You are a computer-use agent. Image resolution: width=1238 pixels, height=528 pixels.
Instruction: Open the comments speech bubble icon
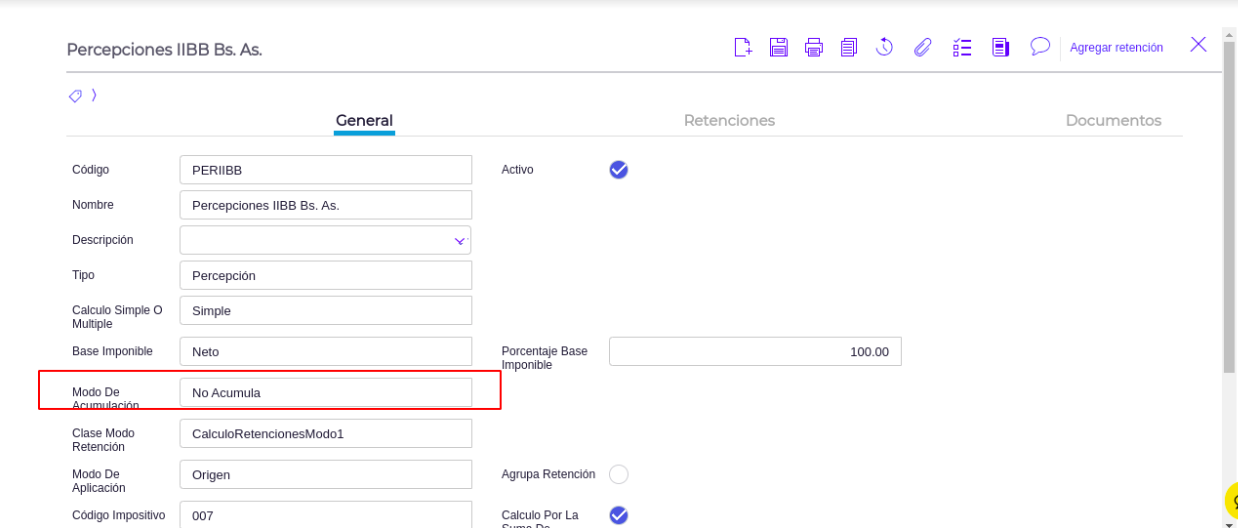(1040, 47)
